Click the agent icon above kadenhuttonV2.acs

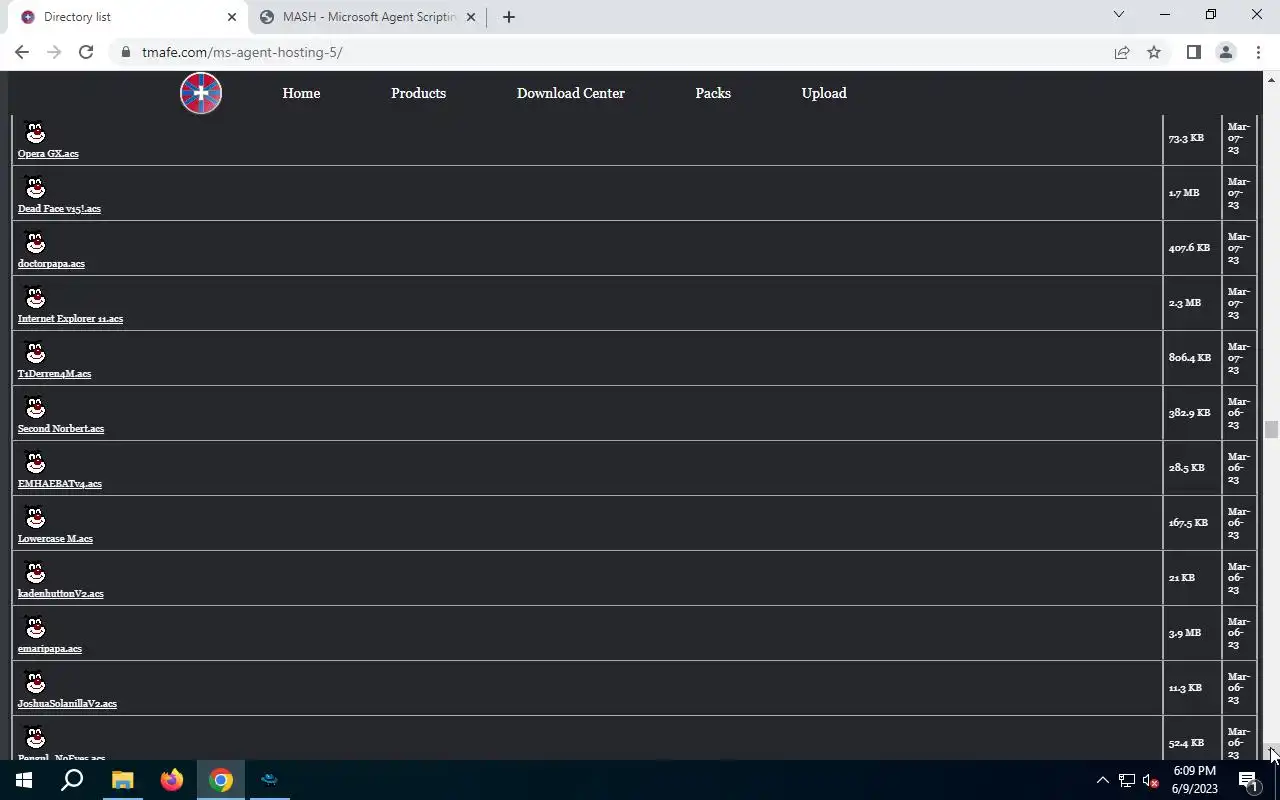click(35, 573)
